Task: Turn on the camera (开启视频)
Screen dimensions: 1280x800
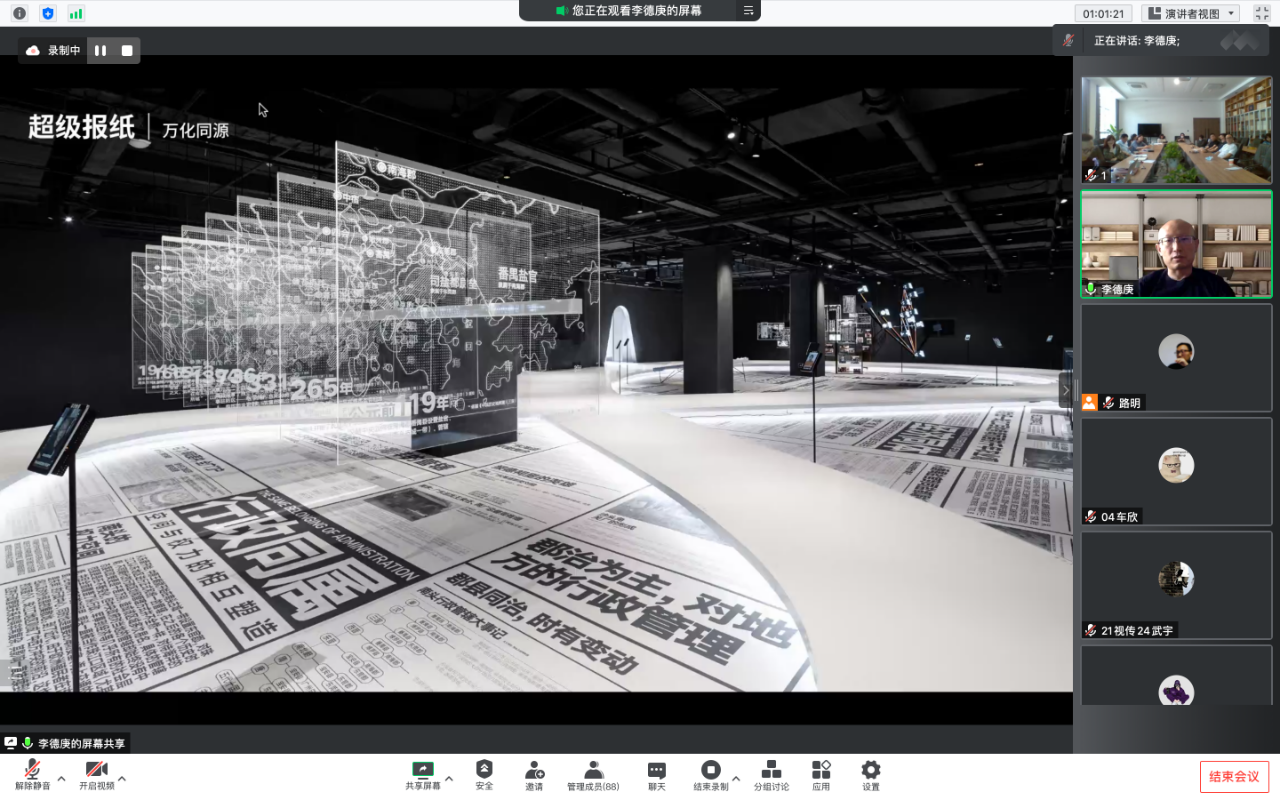Action: (x=96, y=775)
